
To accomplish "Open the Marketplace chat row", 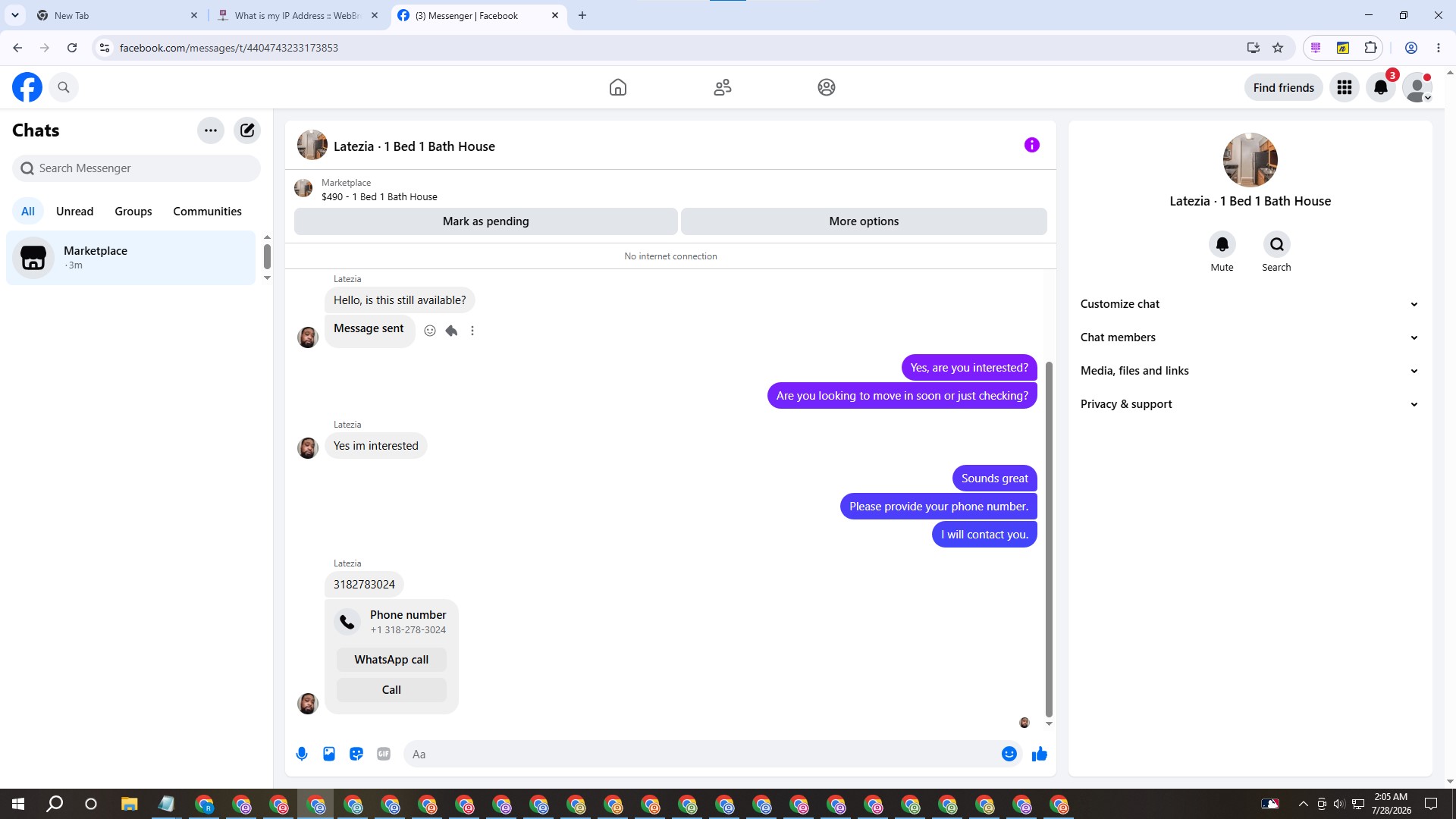I will (x=131, y=258).
